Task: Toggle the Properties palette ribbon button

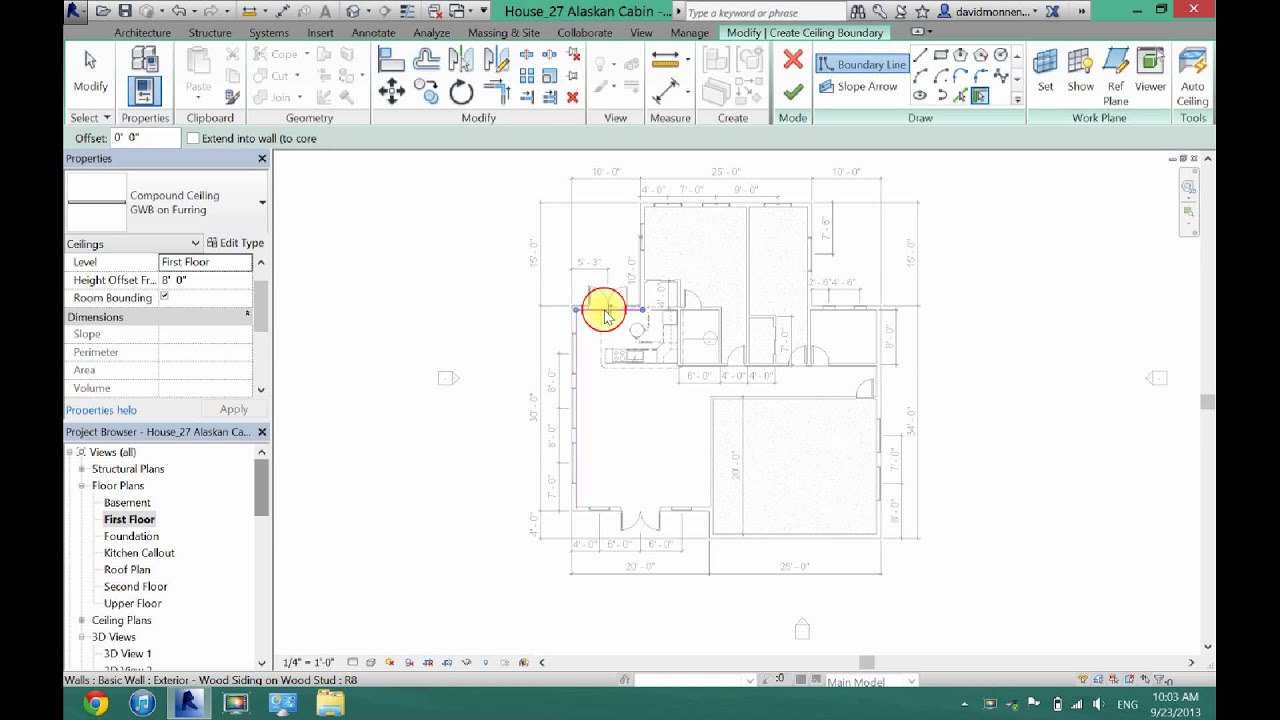Action: (145, 91)
